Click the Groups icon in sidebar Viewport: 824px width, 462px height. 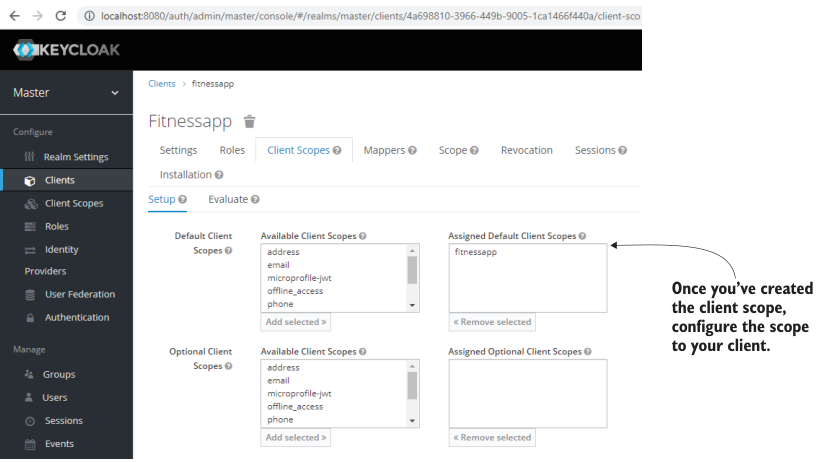pos(29,374)
